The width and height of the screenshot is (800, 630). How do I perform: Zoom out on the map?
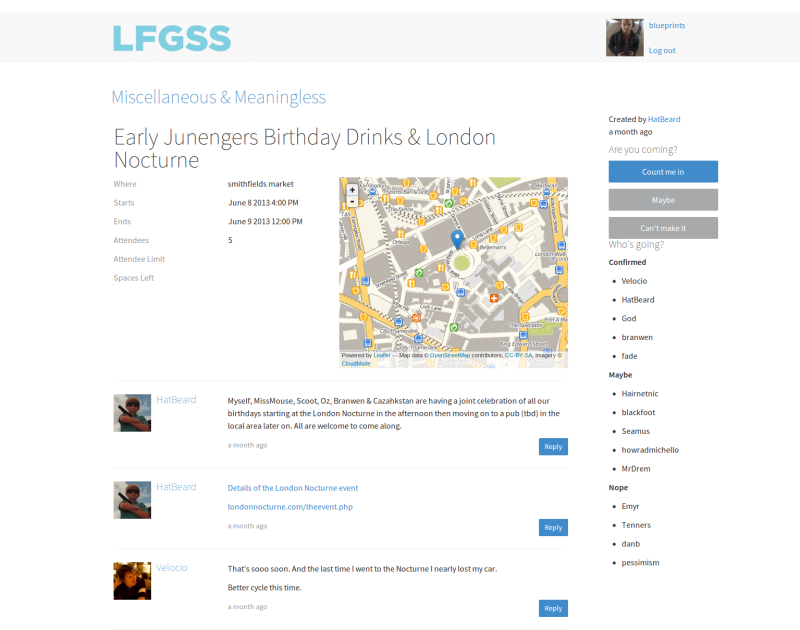point(352,201)
